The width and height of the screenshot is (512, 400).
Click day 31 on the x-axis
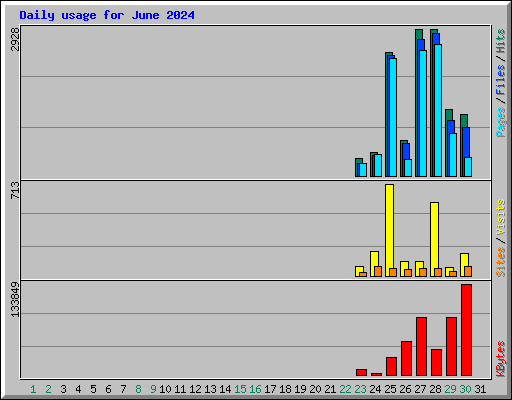tap(480, 389)
